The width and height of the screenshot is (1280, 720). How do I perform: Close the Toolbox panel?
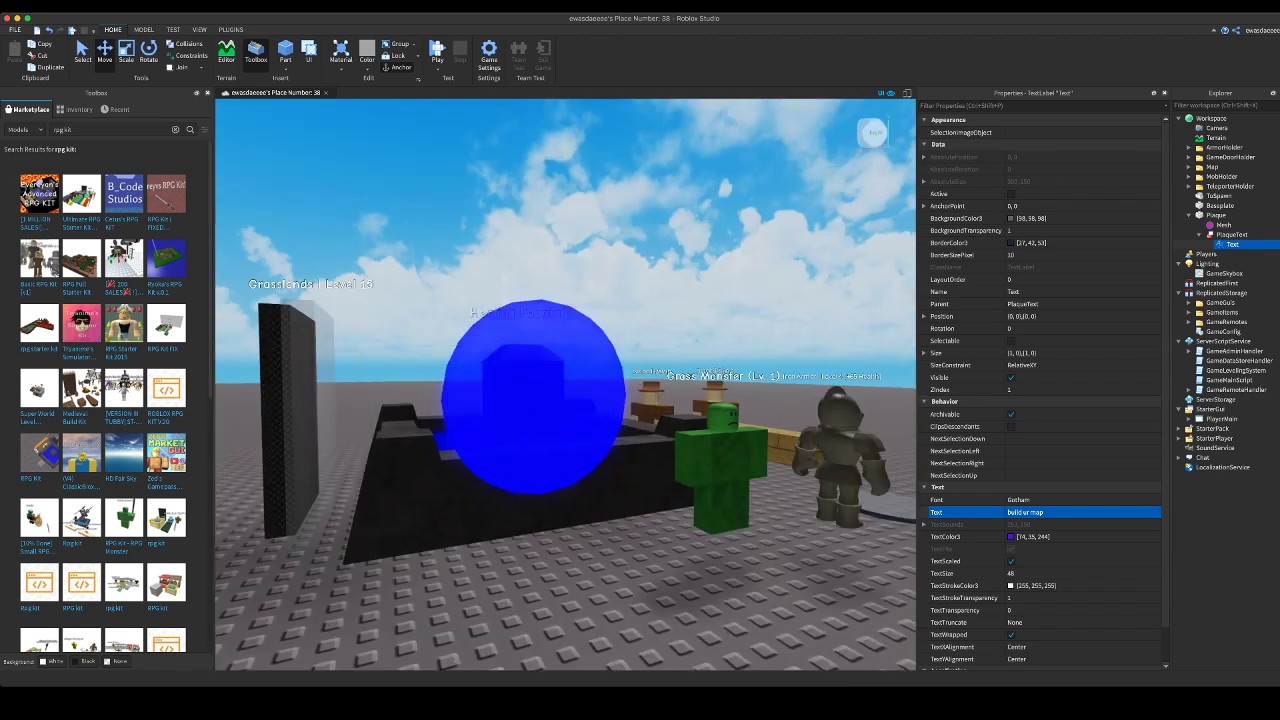click(208, 93)
